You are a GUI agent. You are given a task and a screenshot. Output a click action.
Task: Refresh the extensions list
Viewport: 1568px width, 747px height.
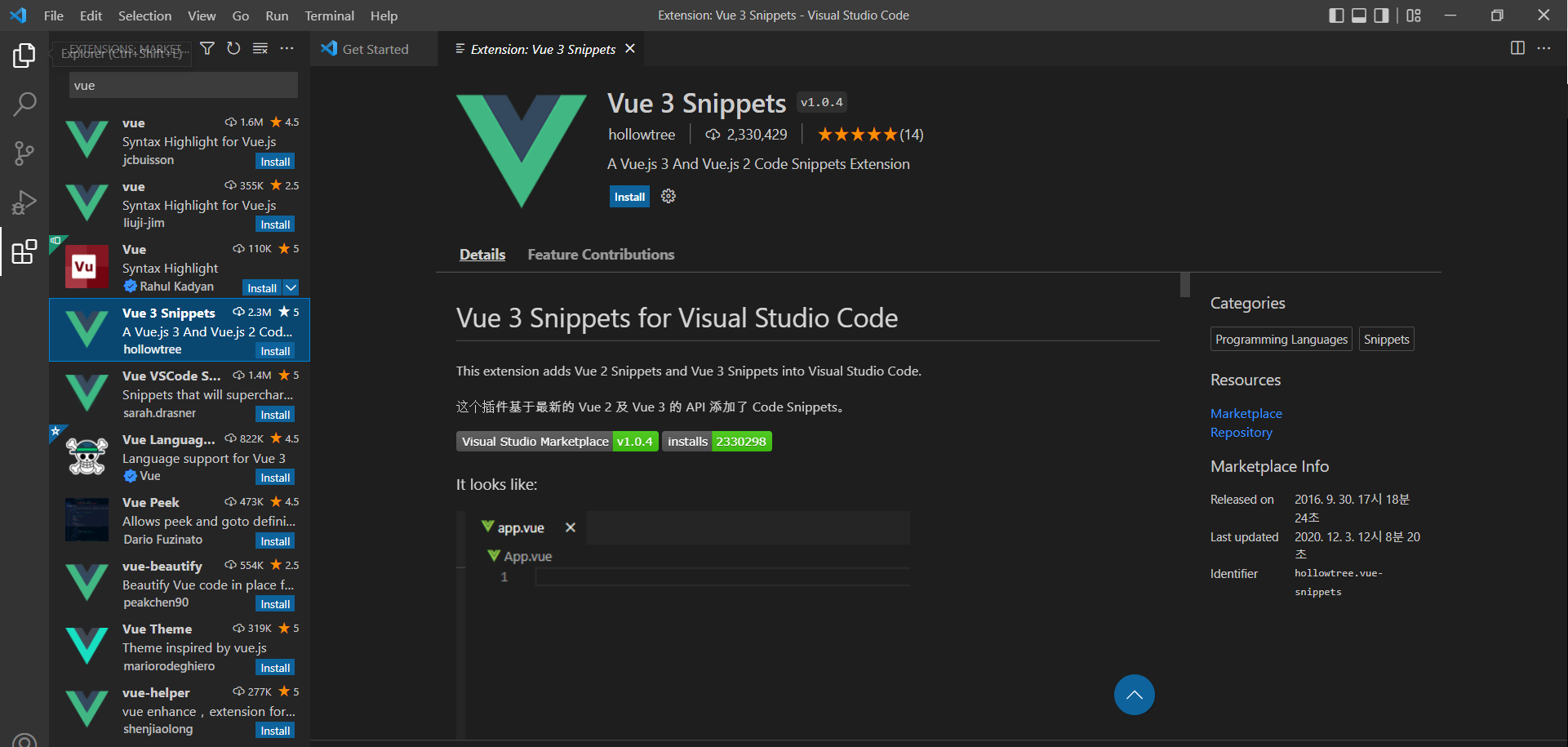233,49
